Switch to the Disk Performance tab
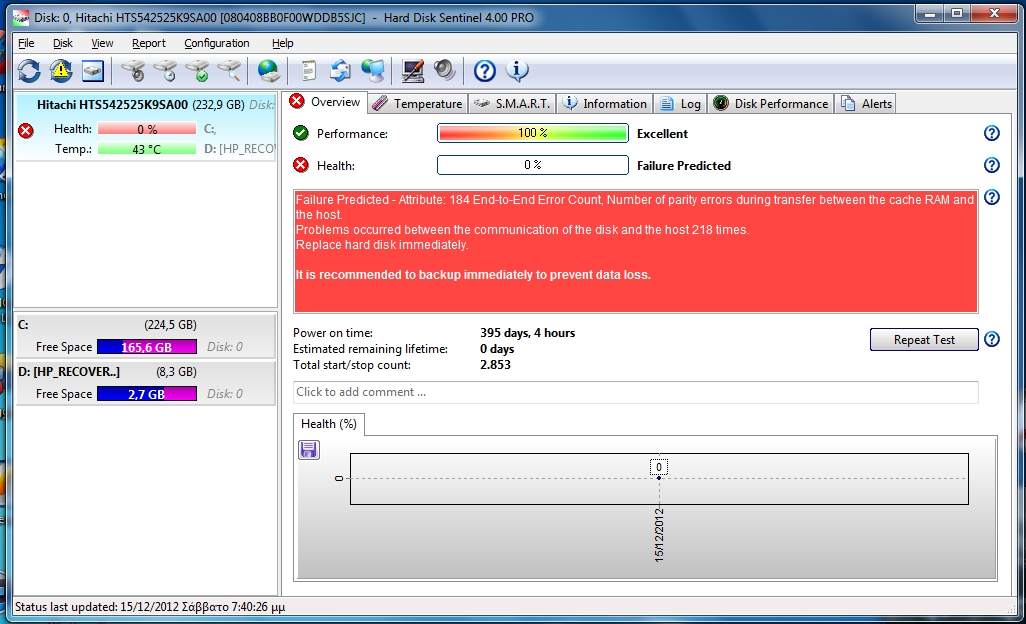1026x624 pixels. [770, 104]
